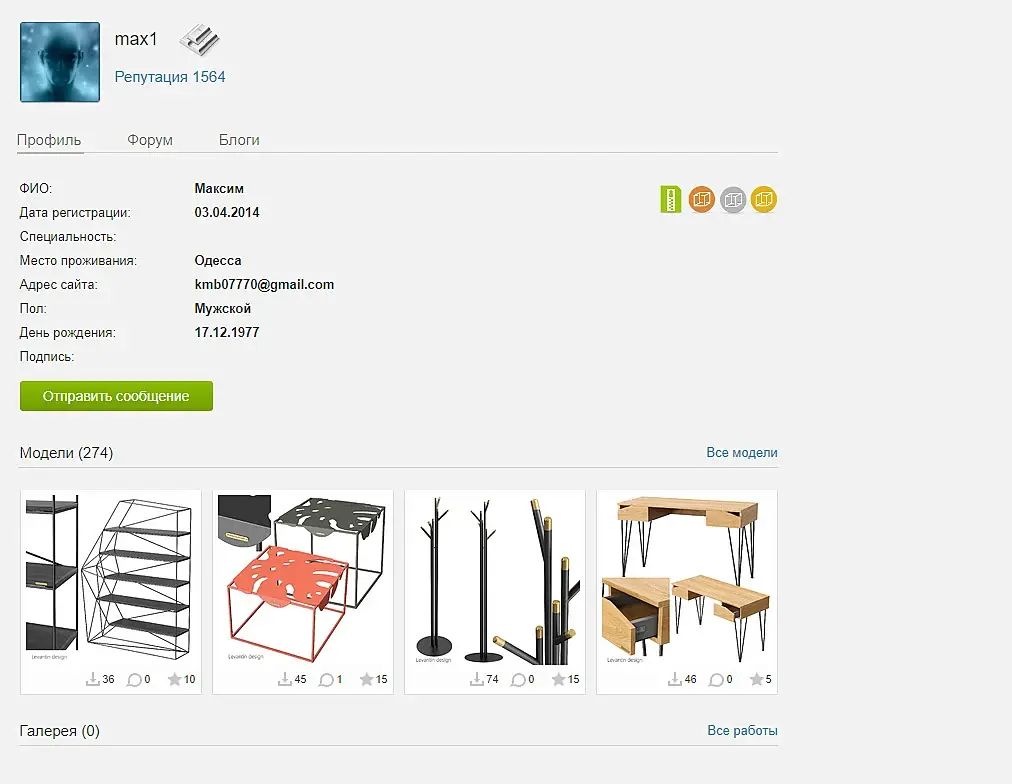Switch to the Форум tab

click(150, 140)
